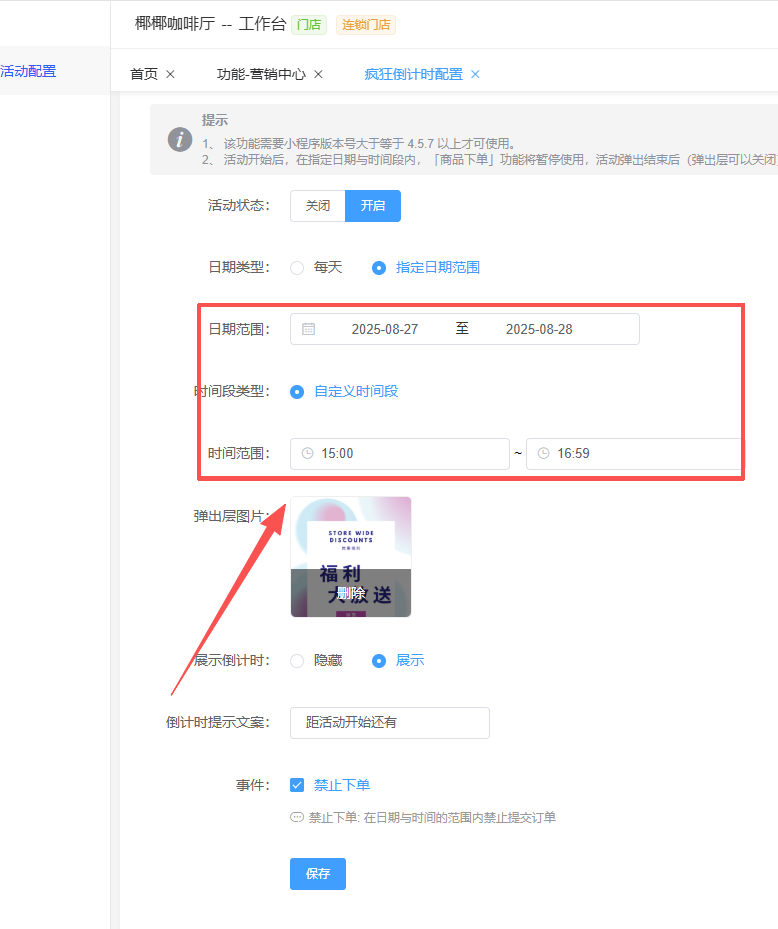778x929 pixels.
Task: Toggle the 禁止下单 checkbox
Action: (x=297, y=785)
